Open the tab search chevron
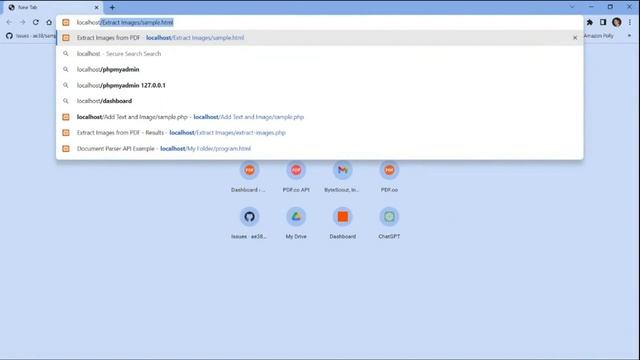The image size is (640, 360). point(572,7)
